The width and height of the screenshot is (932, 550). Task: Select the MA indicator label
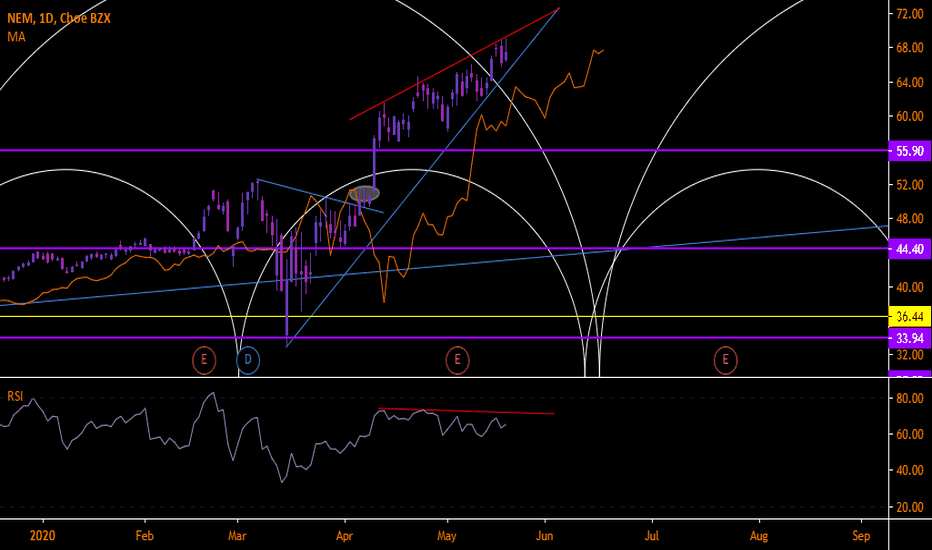(x=16, y=37)
